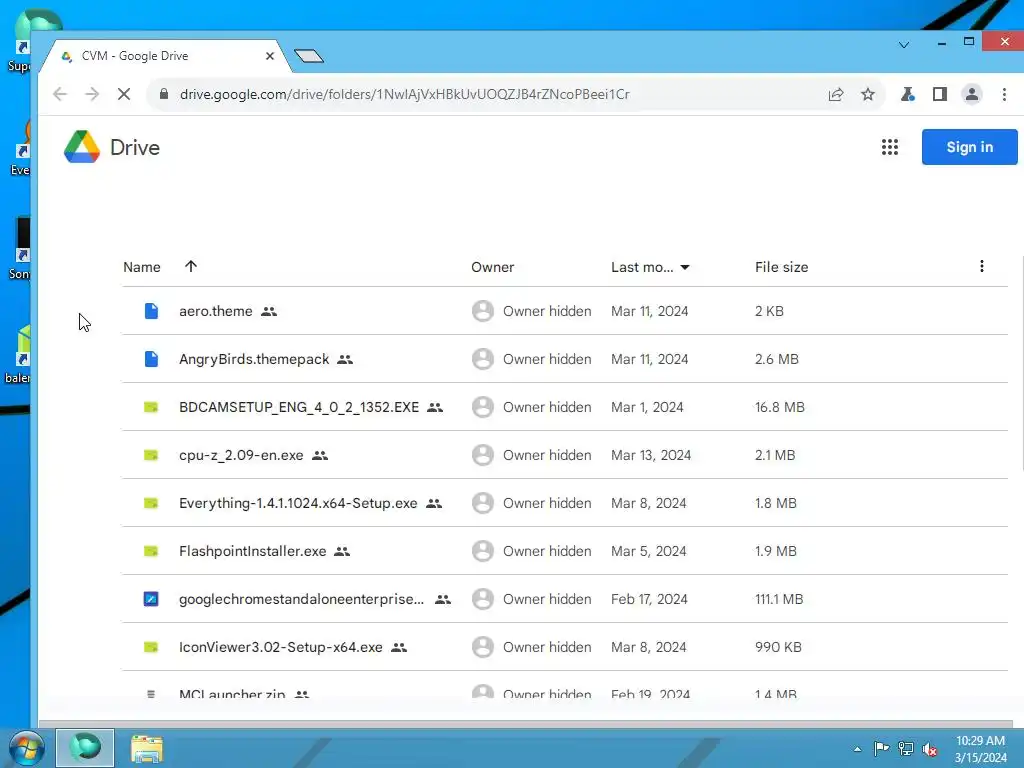Image resolution: width=1024 pixels, height=768 pixels.
Task: Click the 16.8 MB file size
Action: 780,407
